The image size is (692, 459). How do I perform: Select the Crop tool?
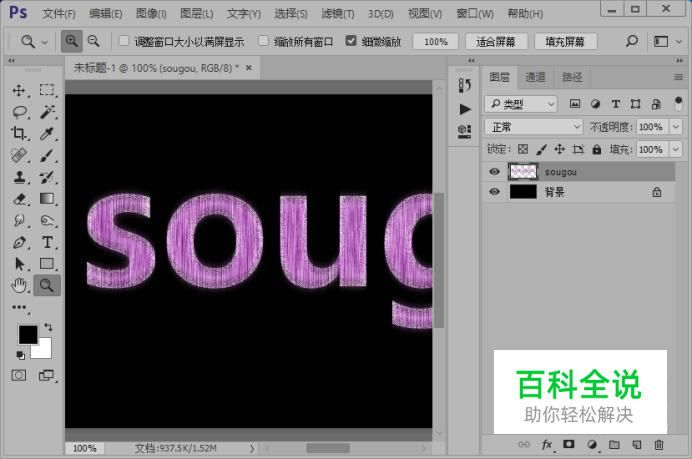tap(19, 133)
